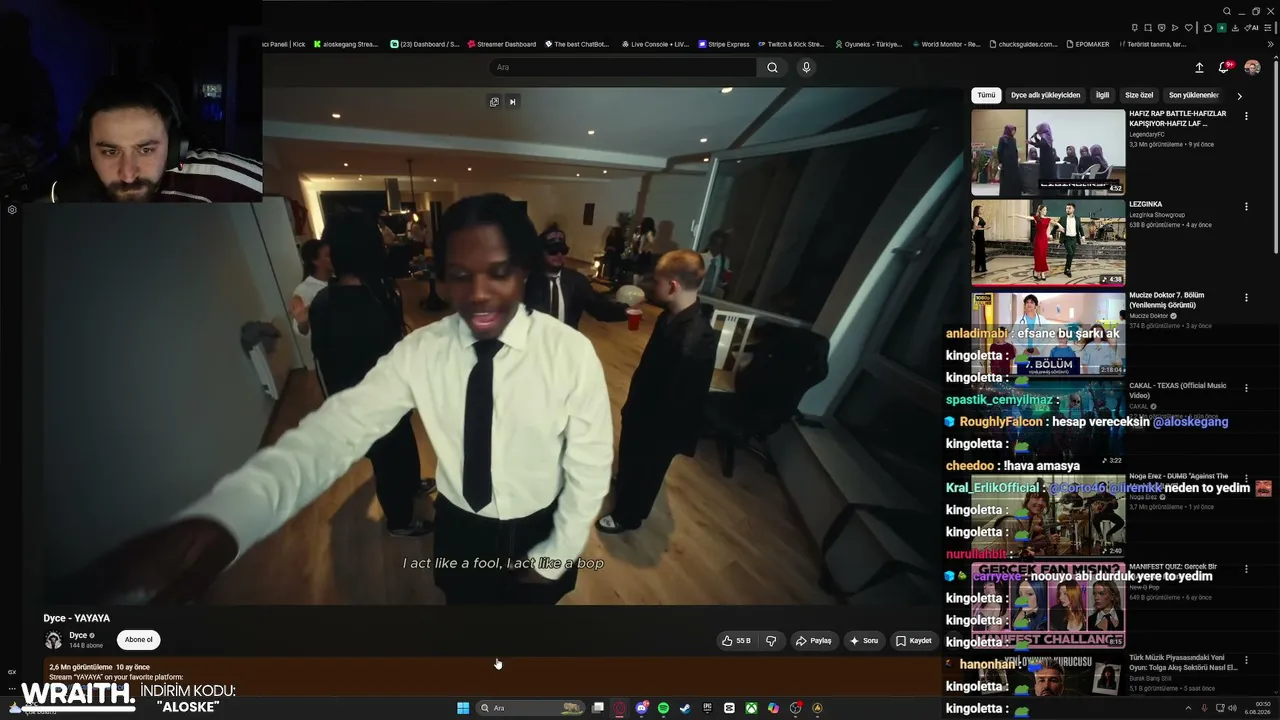Show hidden system tray icons

click(1186, 708)
